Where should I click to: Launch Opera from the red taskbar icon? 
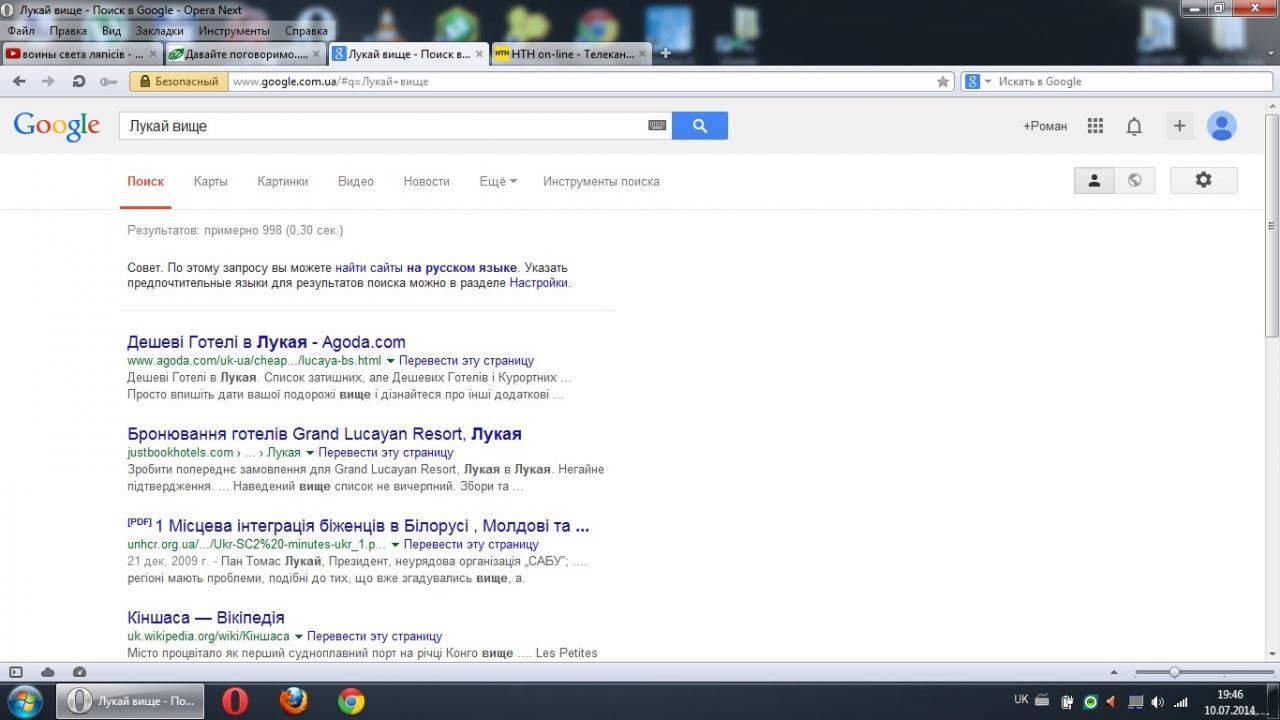(235, 701)
